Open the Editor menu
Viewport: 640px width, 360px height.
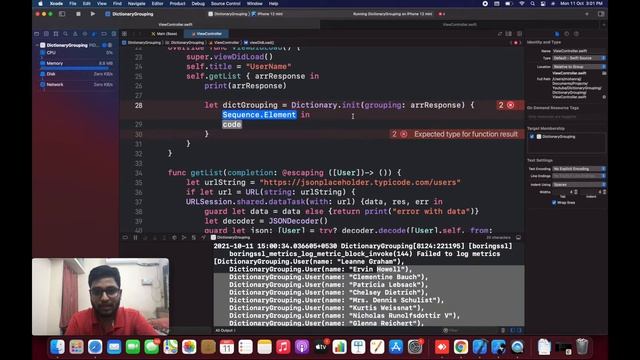tap(157, 4)
